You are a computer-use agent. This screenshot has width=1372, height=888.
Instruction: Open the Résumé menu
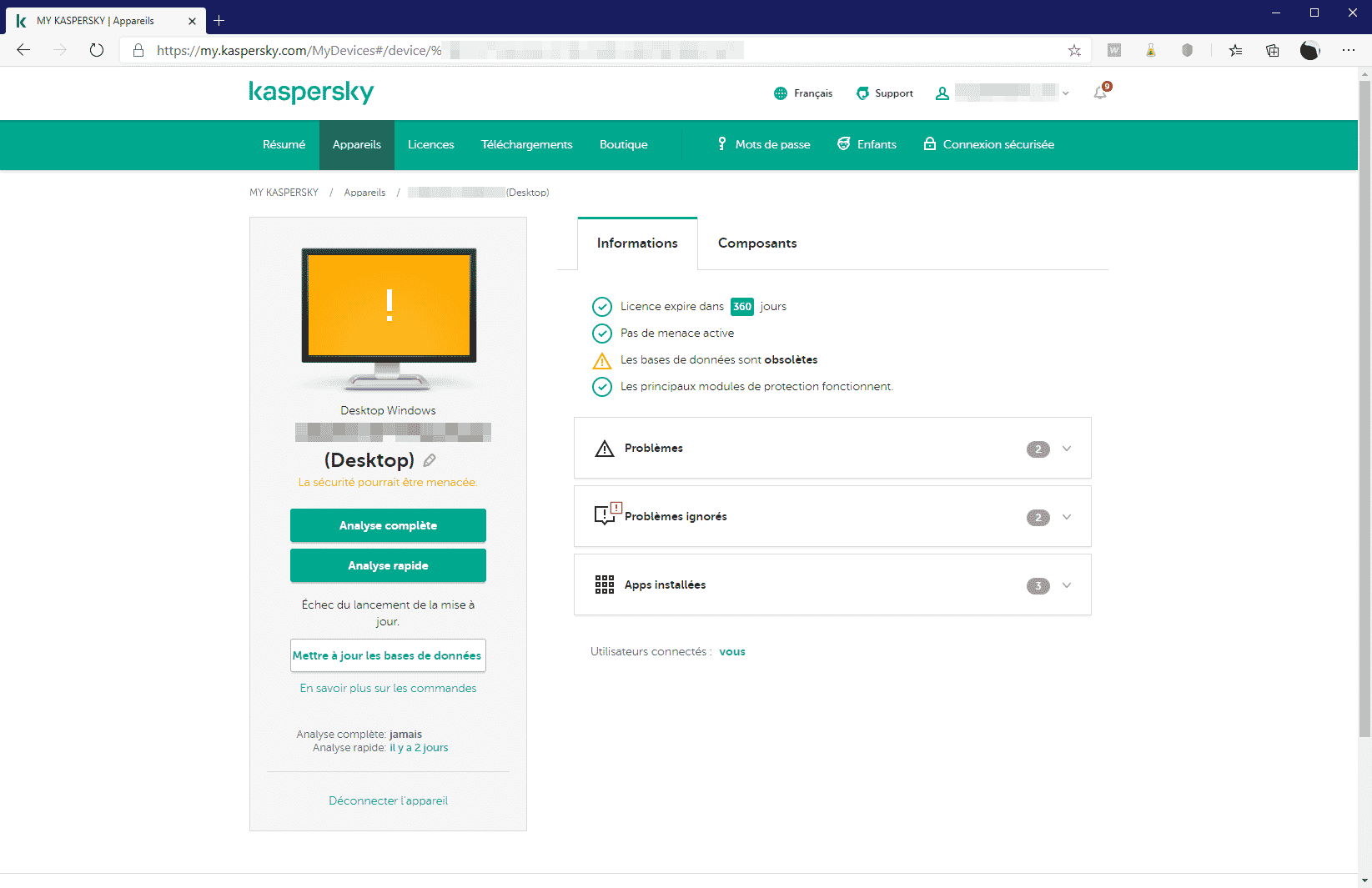[x=284, y=144]
